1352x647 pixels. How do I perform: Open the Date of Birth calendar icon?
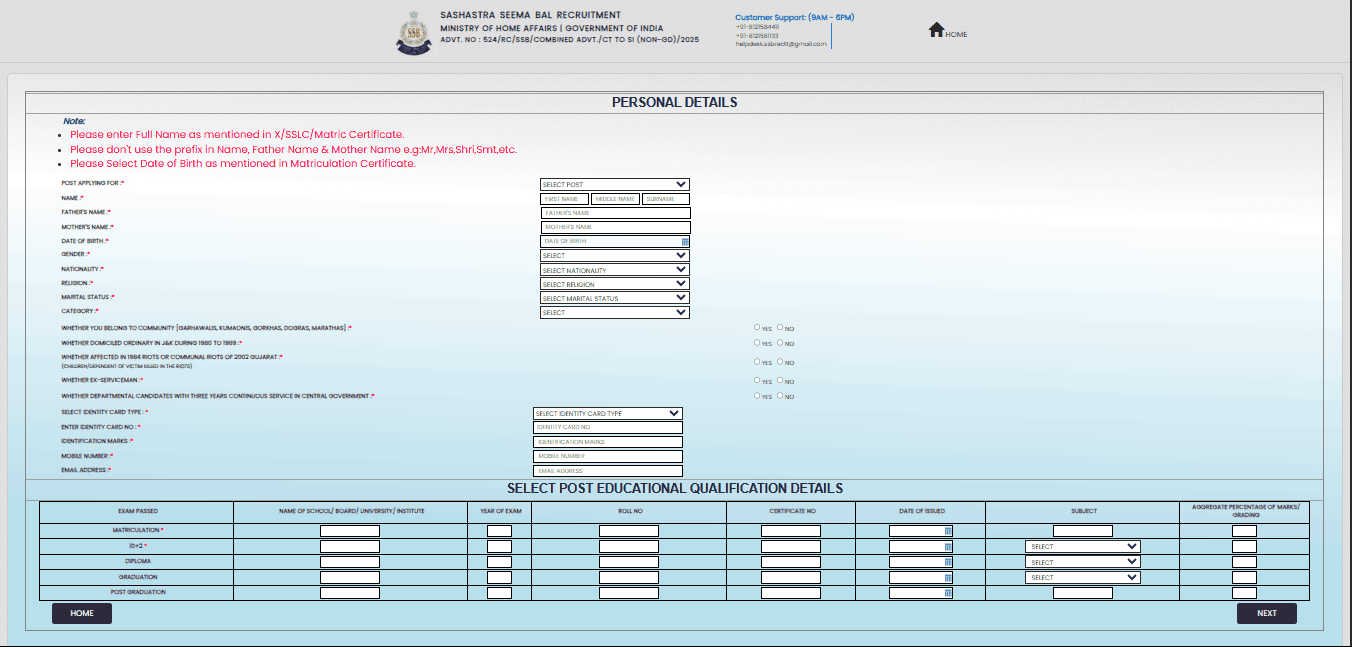[x=685, y=242]
